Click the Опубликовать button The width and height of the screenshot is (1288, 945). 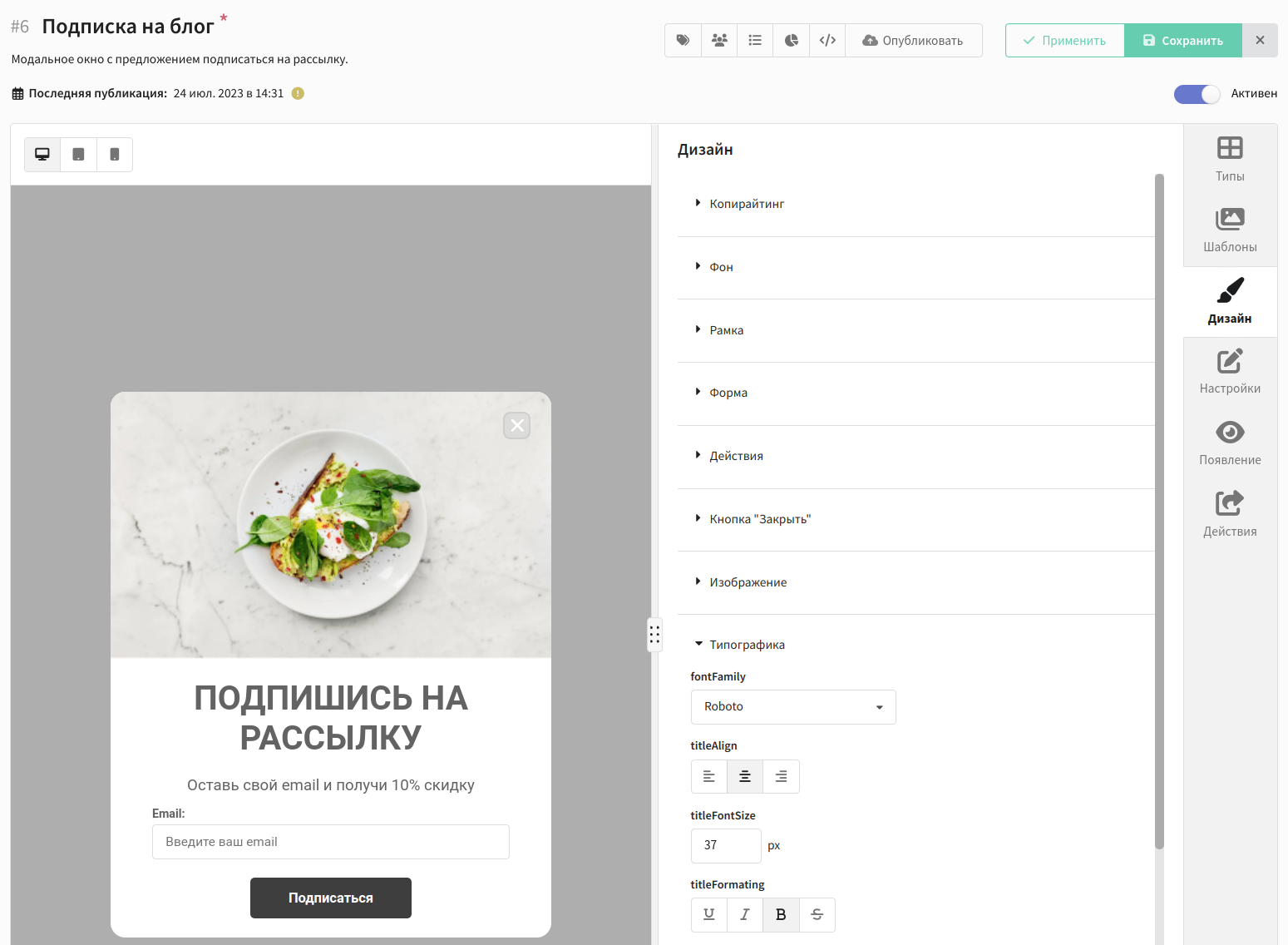pyautogui.click(x=913, y=40)
